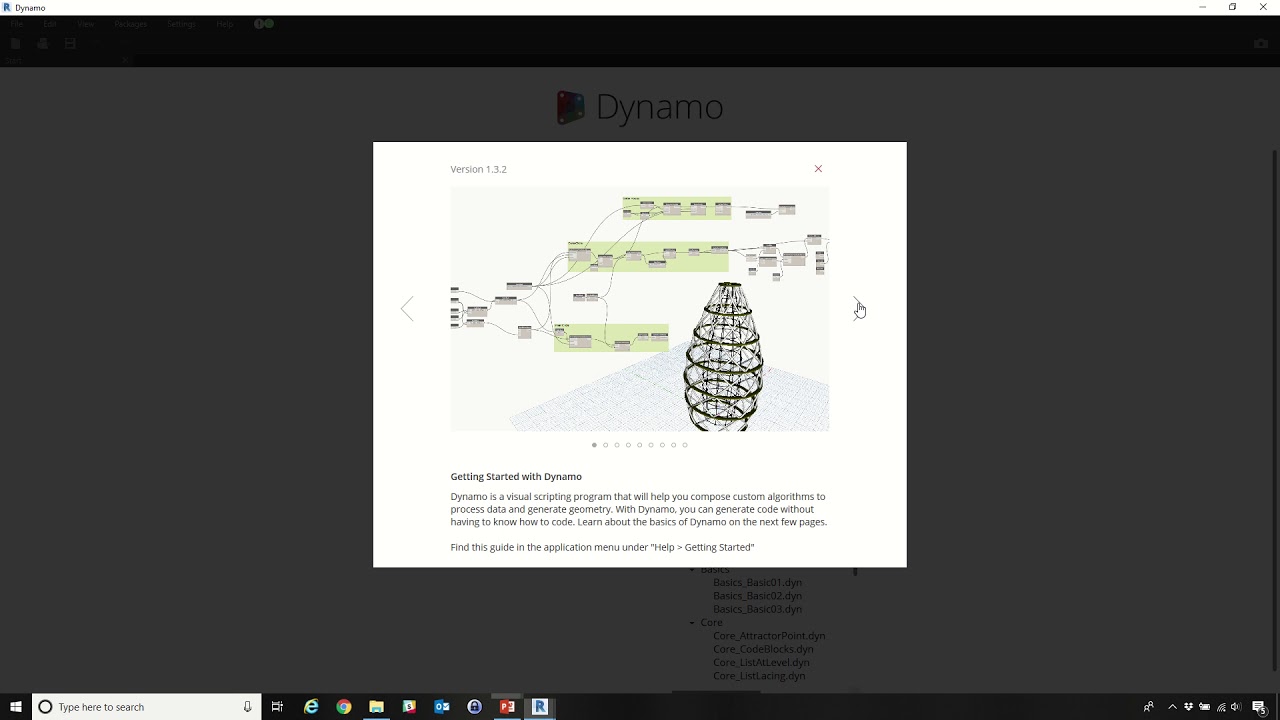
Task: Click the New file toolbar icon
Action: click(15, 44)
